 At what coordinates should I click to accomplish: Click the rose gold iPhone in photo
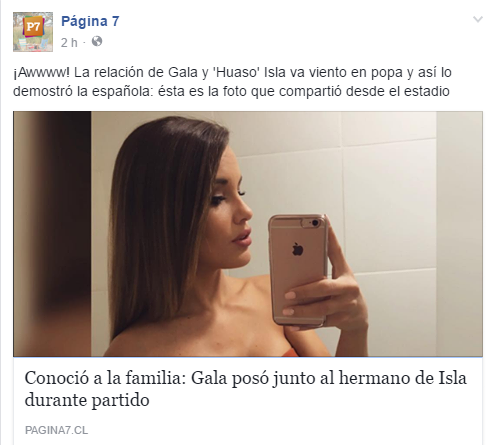pyautogui.click(x=299, y=270)
